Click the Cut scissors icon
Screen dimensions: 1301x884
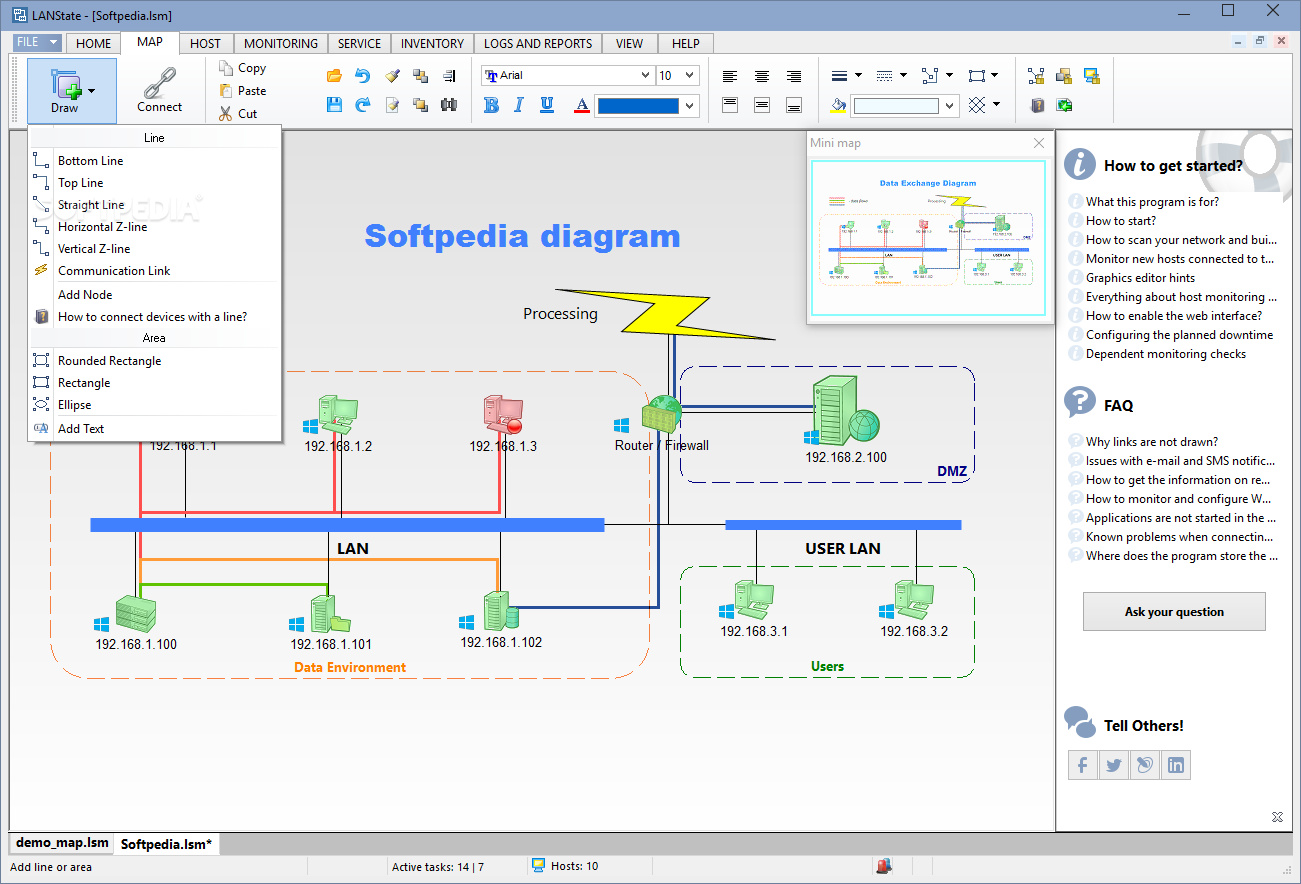click(226, 114)
